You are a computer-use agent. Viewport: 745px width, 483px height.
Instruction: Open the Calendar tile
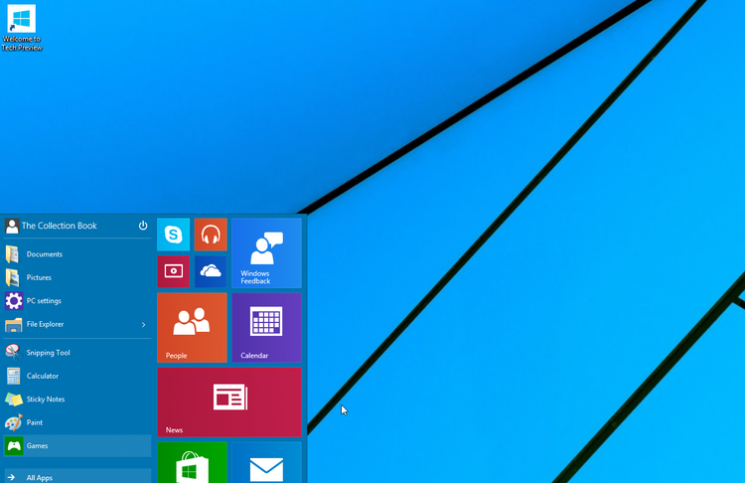click(x=267, y=328)
